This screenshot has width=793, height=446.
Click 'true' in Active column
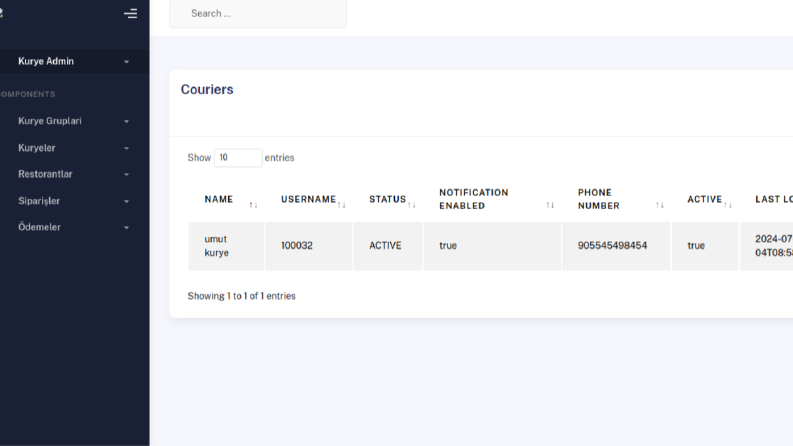click(696, 246)
